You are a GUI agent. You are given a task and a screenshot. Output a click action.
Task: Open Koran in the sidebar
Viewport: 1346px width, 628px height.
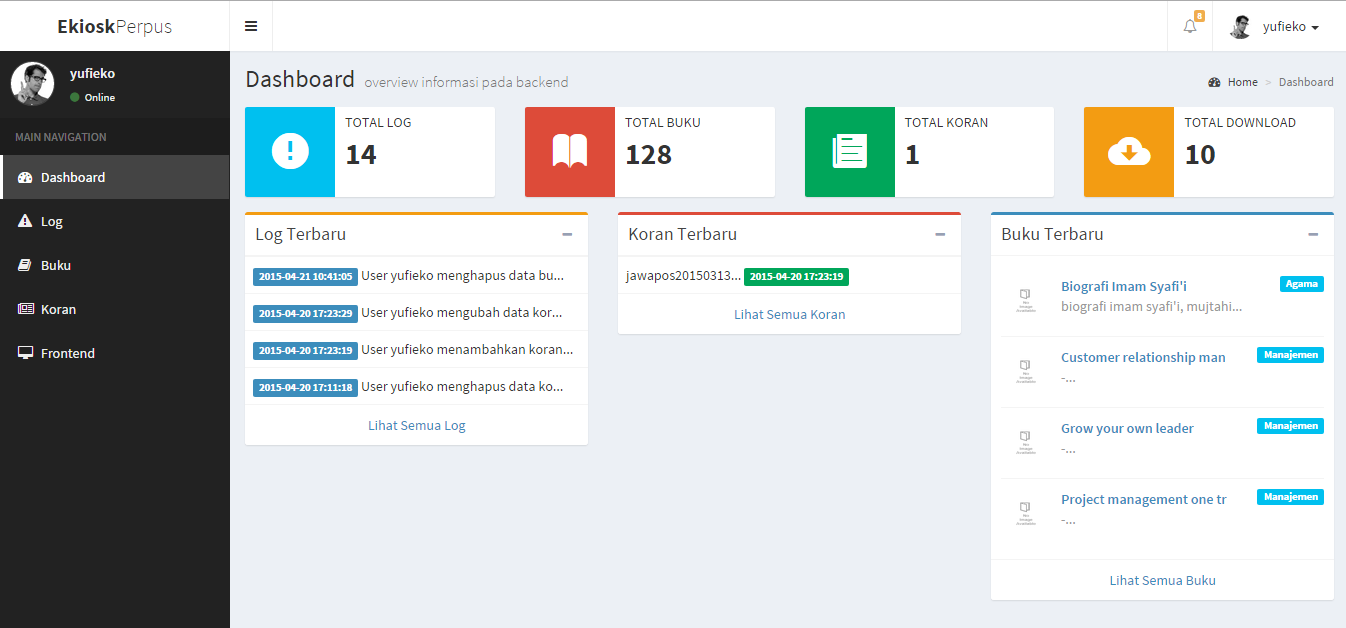115,309
